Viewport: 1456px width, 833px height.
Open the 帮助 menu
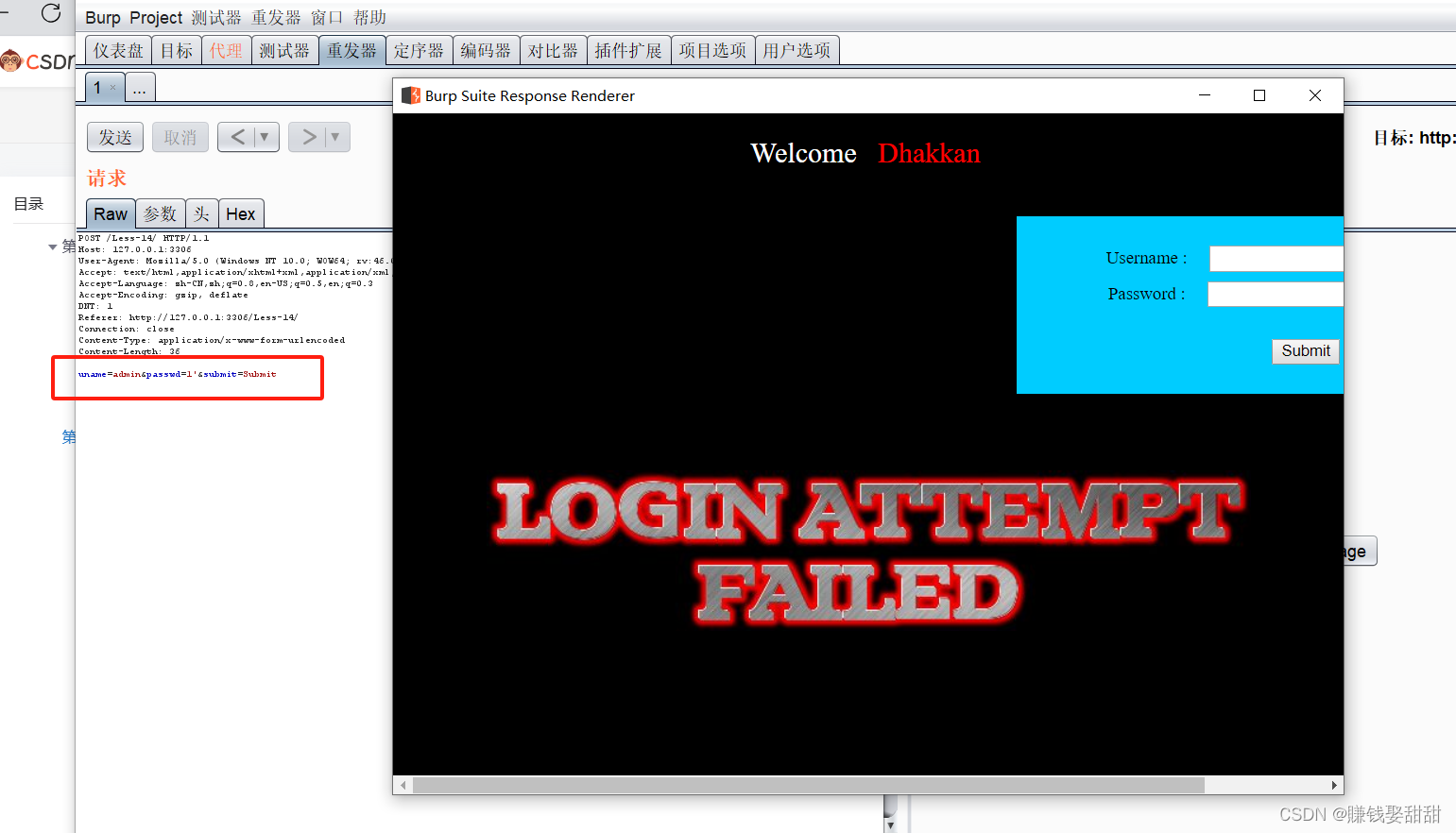369,17
